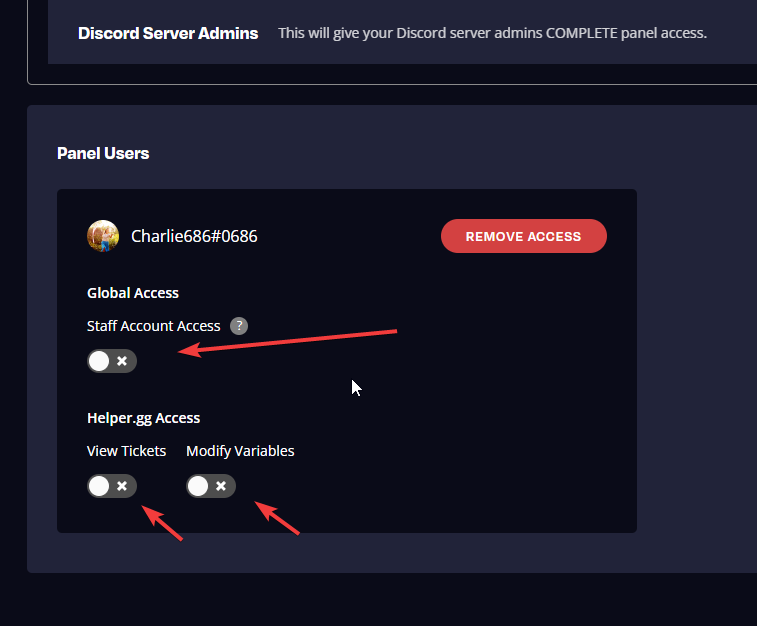Click Charlie686's profile avatar

[103, 236]
